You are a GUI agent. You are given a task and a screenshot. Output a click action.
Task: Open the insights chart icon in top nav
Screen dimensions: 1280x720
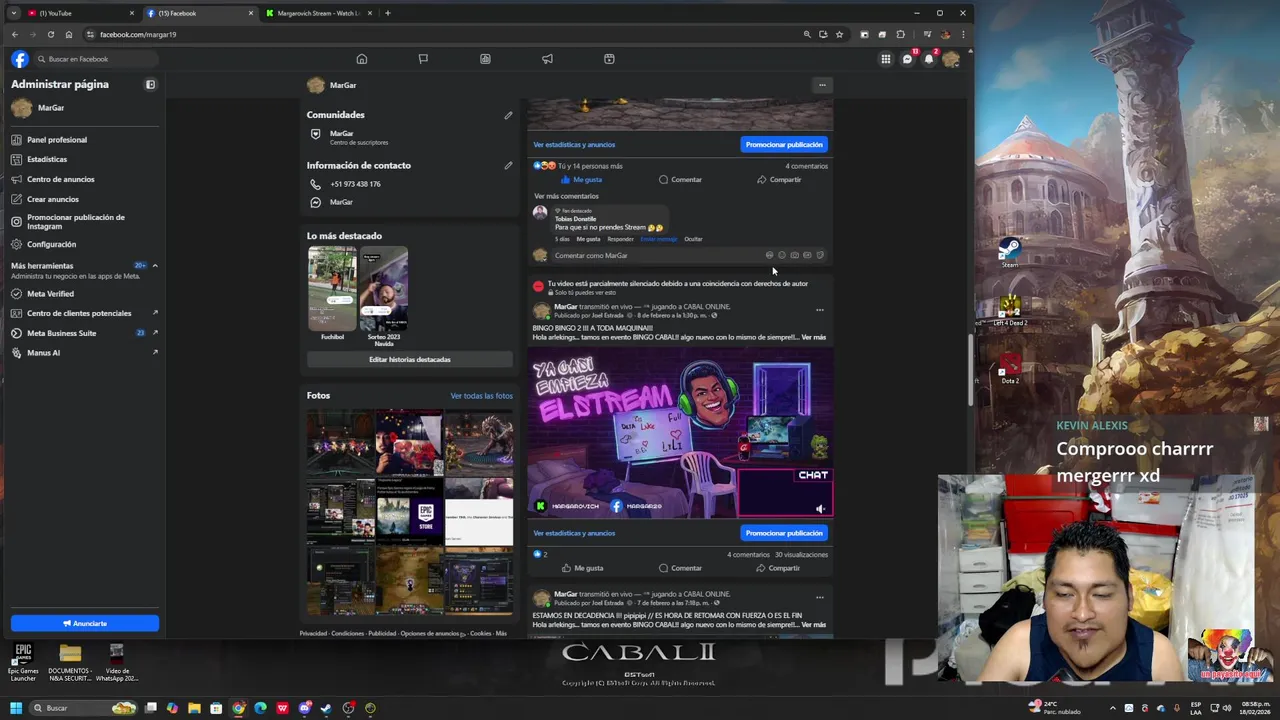(x=485, y=59)
